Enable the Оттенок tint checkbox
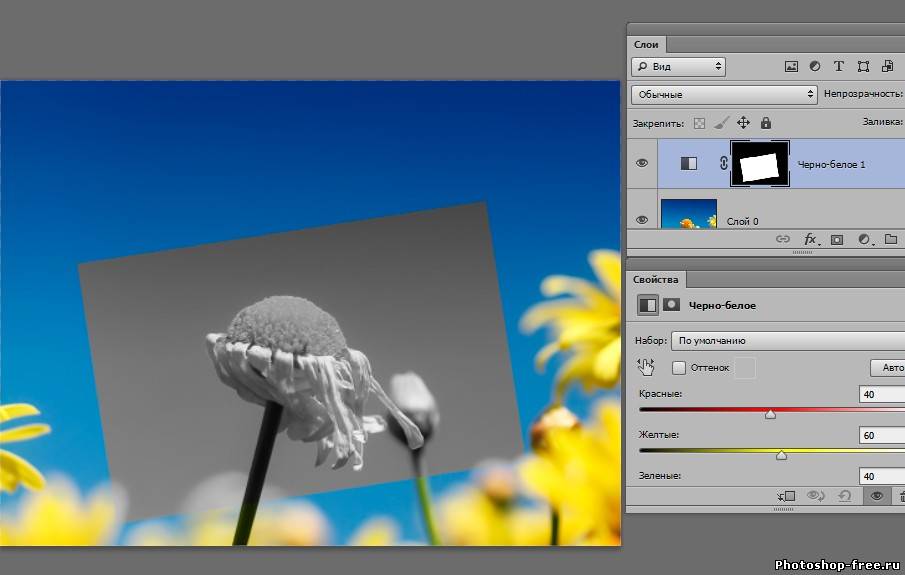The height and width of the screenshot is (575, 905). [679, 368]
